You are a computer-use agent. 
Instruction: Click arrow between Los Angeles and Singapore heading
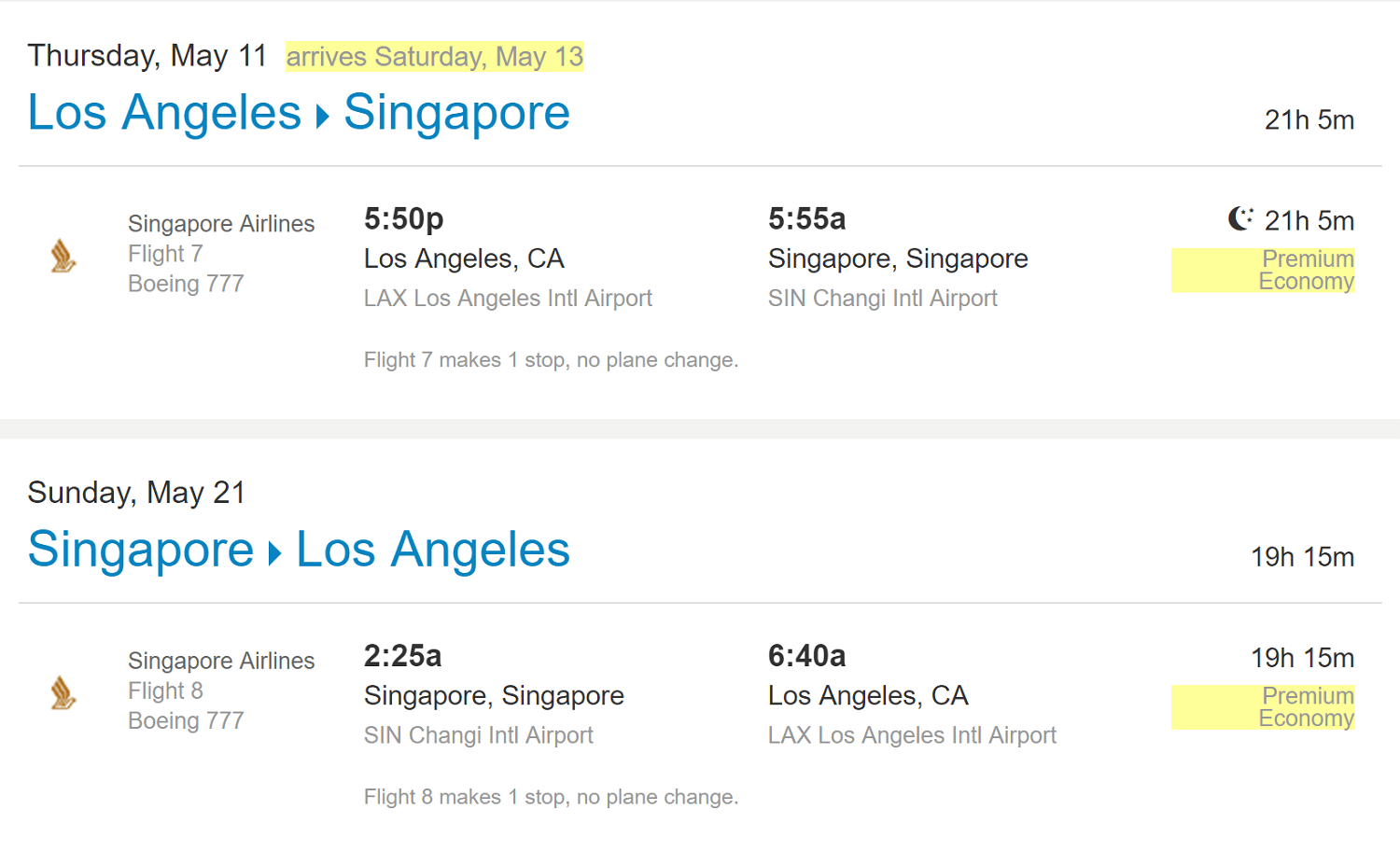coord(323,117)
